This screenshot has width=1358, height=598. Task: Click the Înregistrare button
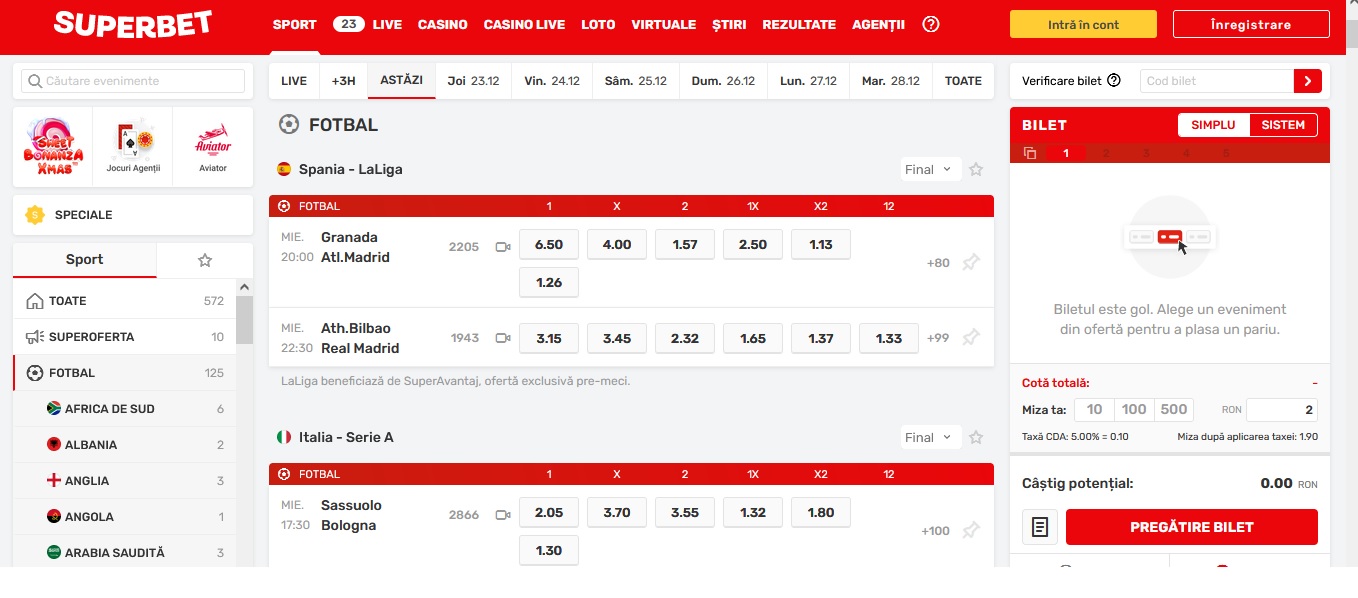1251,25
